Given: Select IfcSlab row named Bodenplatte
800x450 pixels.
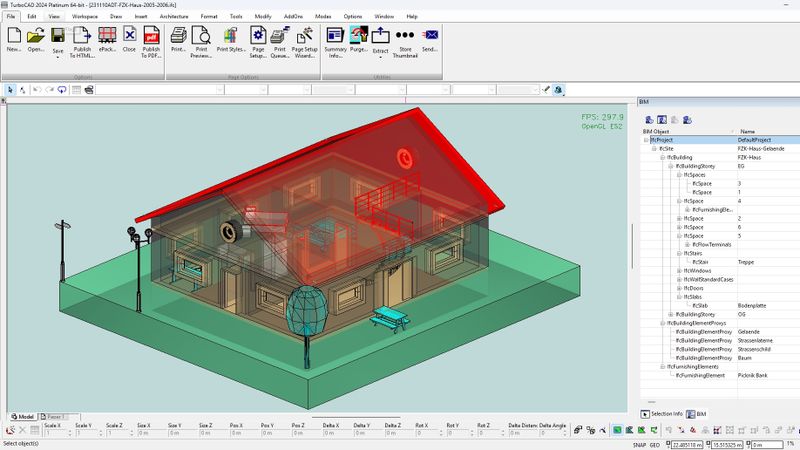Looking at the screenshot, I should click(x=720, y=306).
